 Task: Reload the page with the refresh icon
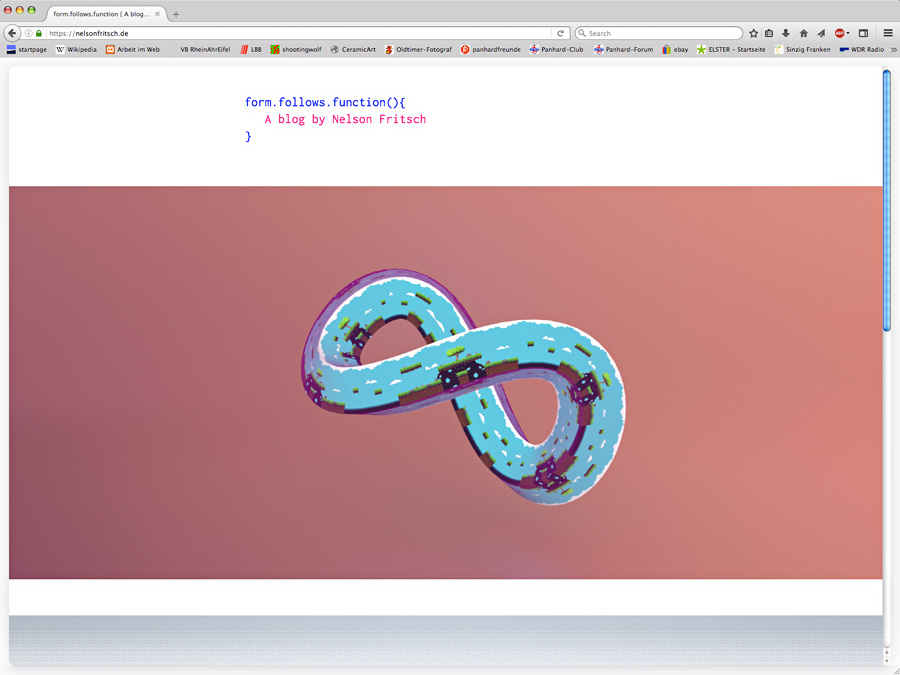pos(560,33)
